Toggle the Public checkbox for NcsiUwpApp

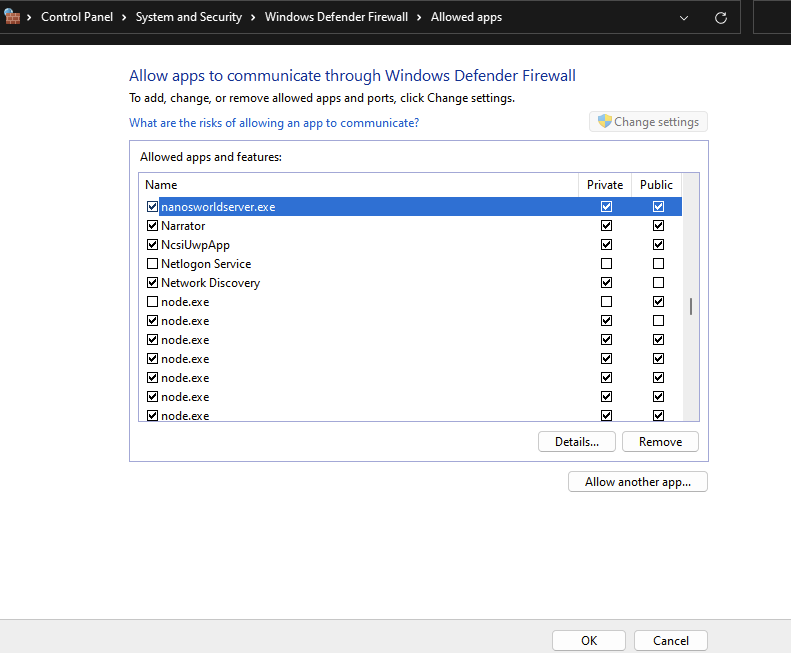(658, 245)
